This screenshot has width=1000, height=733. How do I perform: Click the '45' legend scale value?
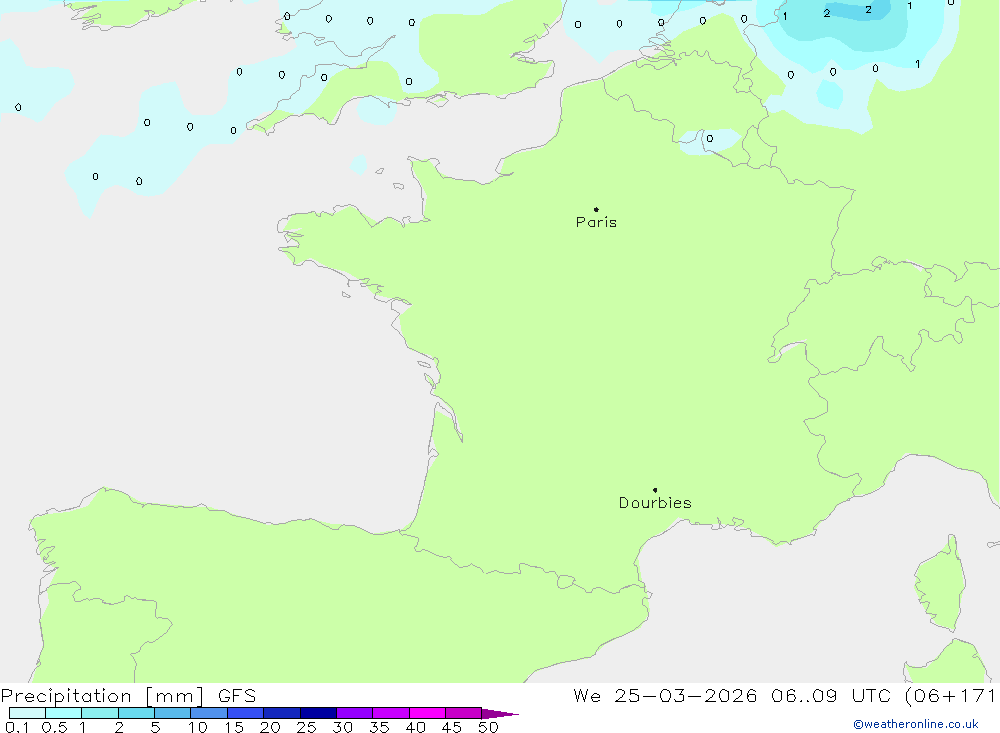(x=452, y=727)
